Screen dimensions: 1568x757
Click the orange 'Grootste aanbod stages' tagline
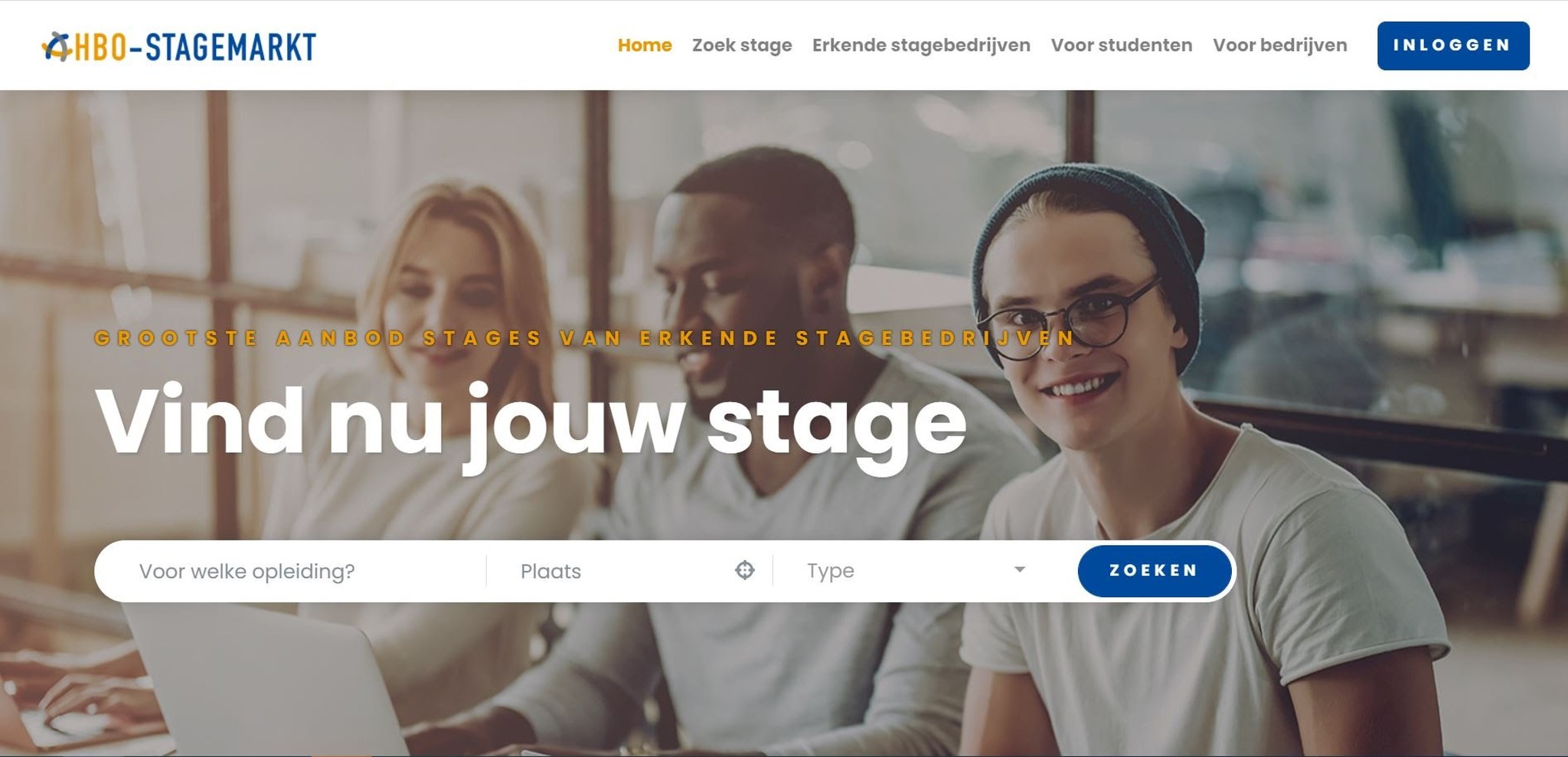pyautogui.click(x=584, y=338)
